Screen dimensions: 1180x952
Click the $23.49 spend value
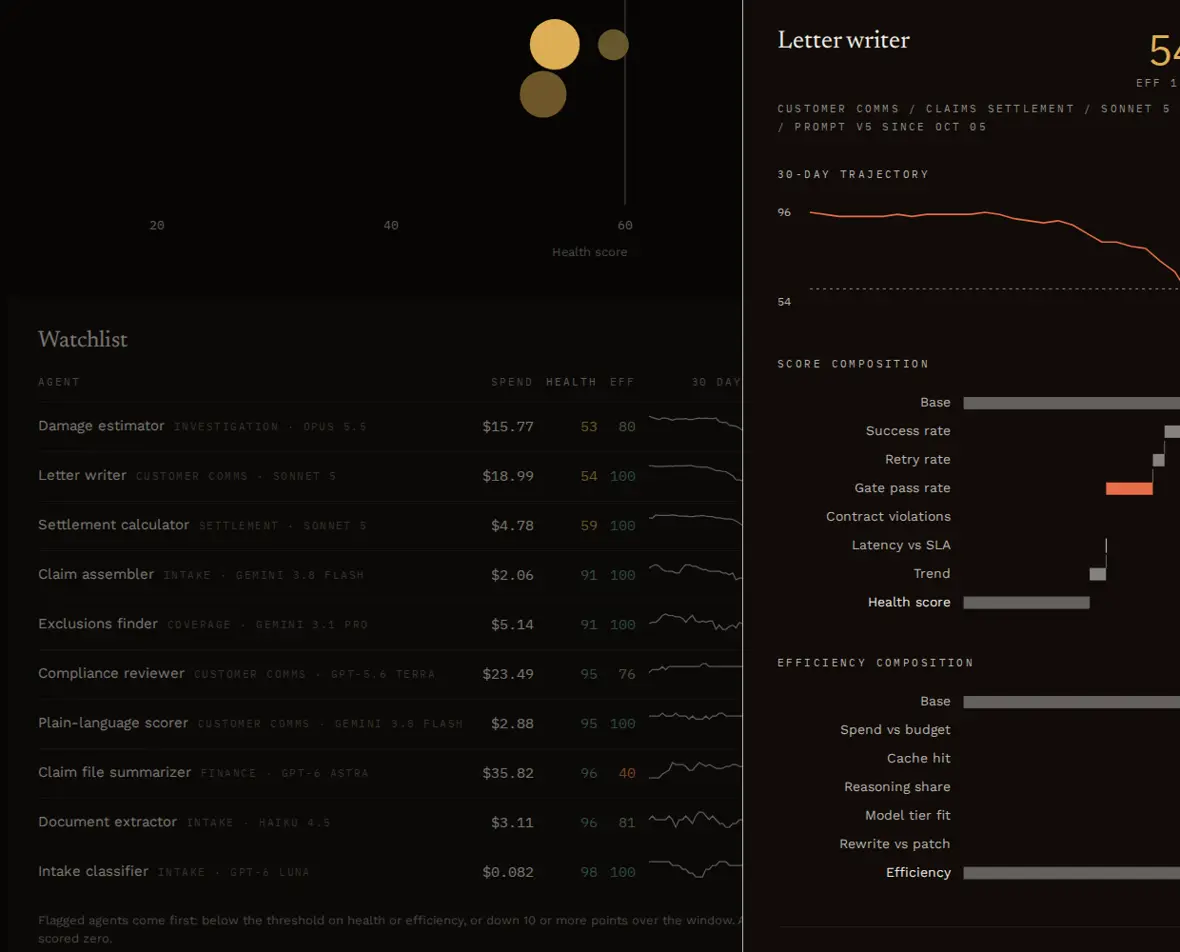click(508, 674)
